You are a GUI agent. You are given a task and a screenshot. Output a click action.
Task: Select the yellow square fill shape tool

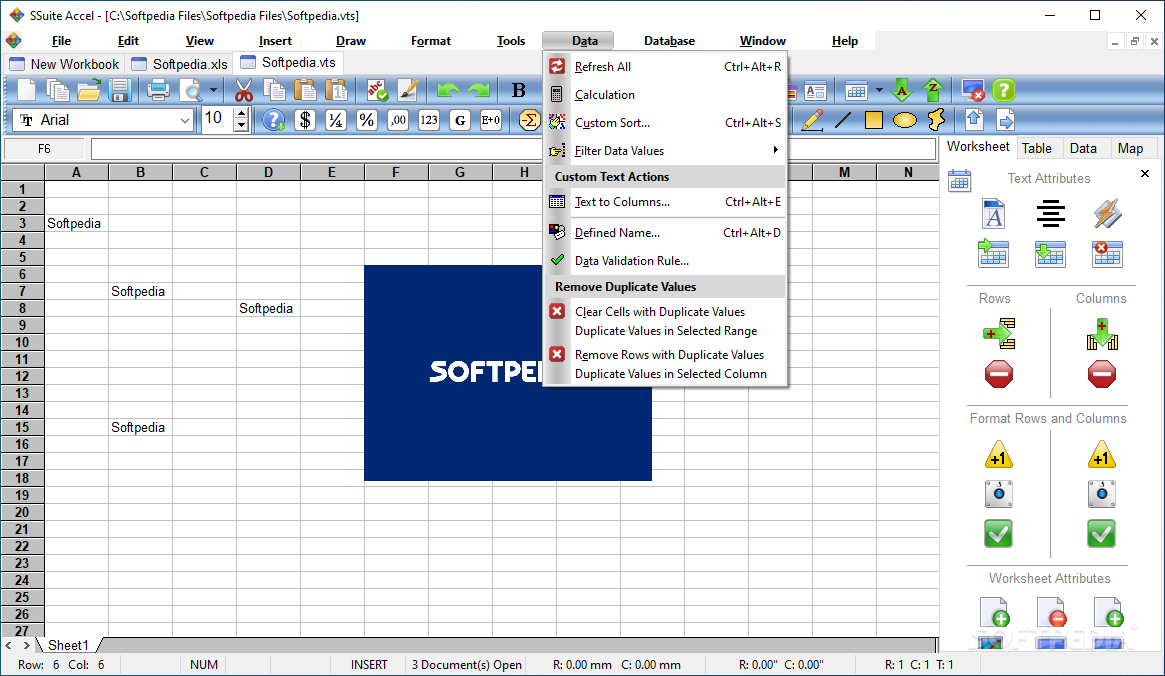(x=874, y=120)
